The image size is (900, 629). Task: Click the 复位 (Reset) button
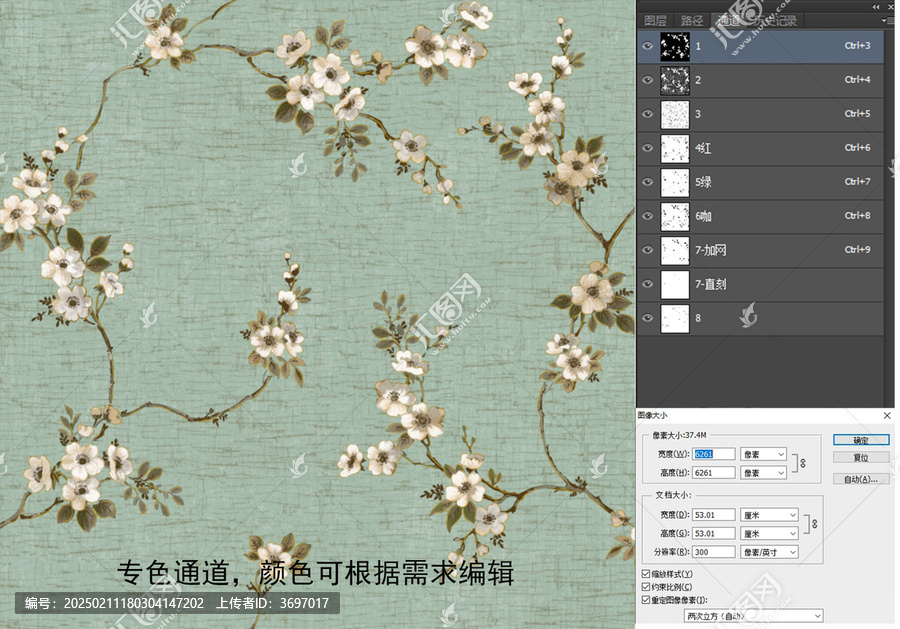[x=861, y=457]
